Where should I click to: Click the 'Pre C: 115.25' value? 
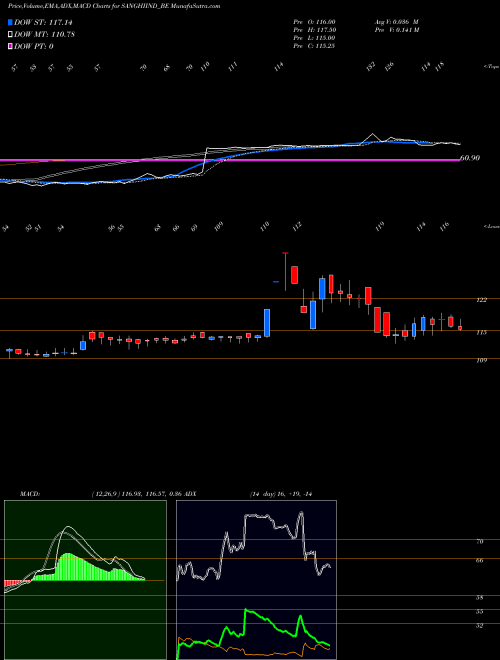314,46
